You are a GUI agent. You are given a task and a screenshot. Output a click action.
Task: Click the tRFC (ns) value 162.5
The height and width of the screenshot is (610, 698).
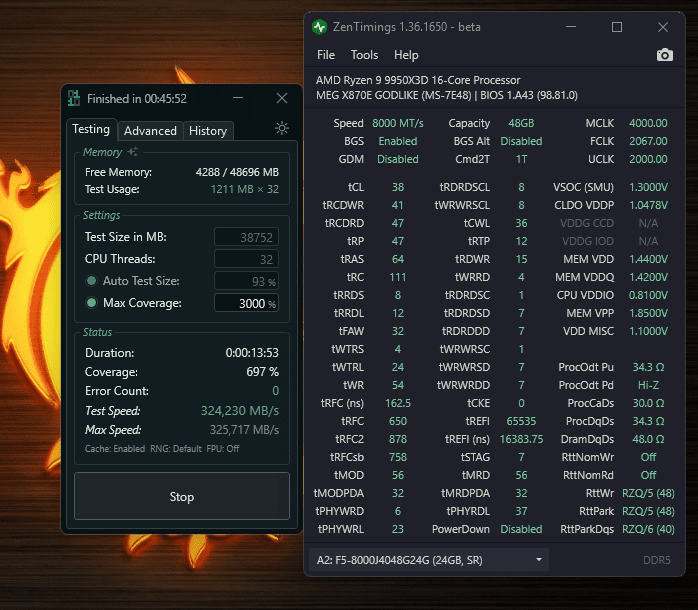[398, 403]
